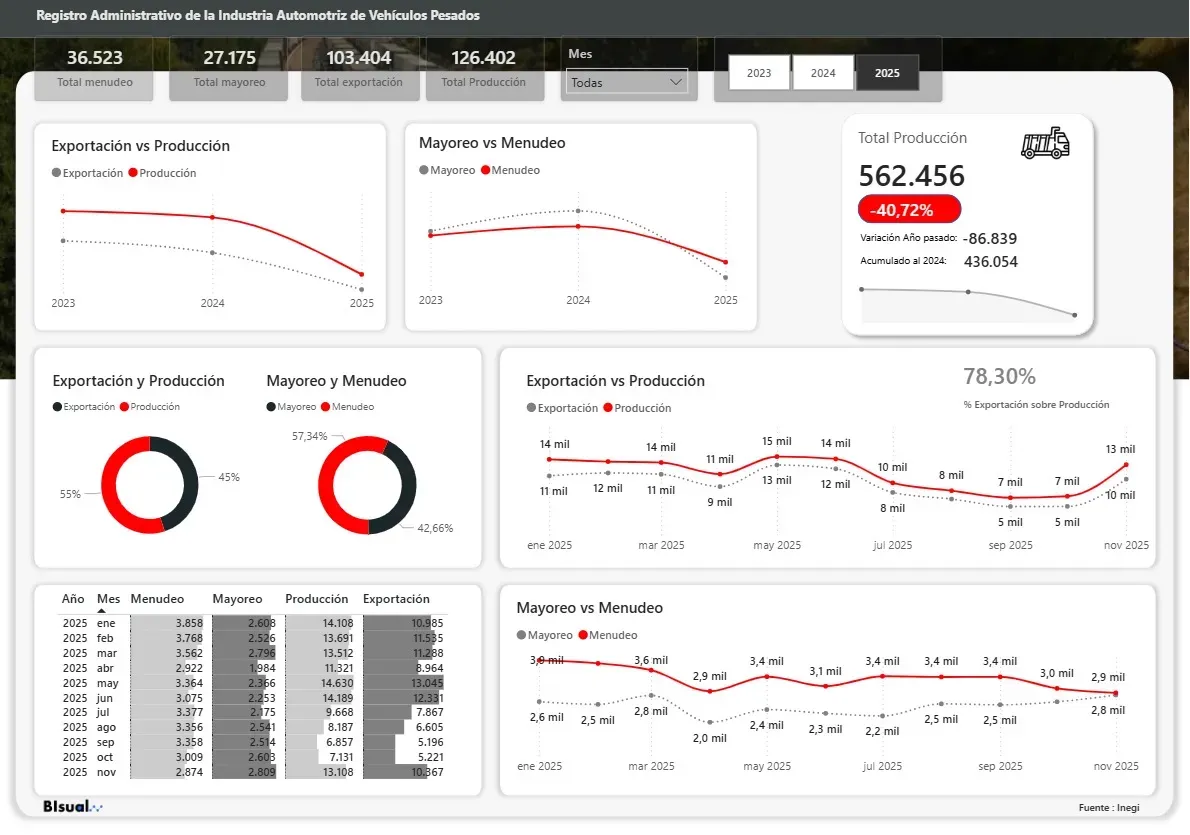This screenshot has width=1190, height=835.
Task: Click Exportación legend marker in donut chart
Action: (57, 407)
